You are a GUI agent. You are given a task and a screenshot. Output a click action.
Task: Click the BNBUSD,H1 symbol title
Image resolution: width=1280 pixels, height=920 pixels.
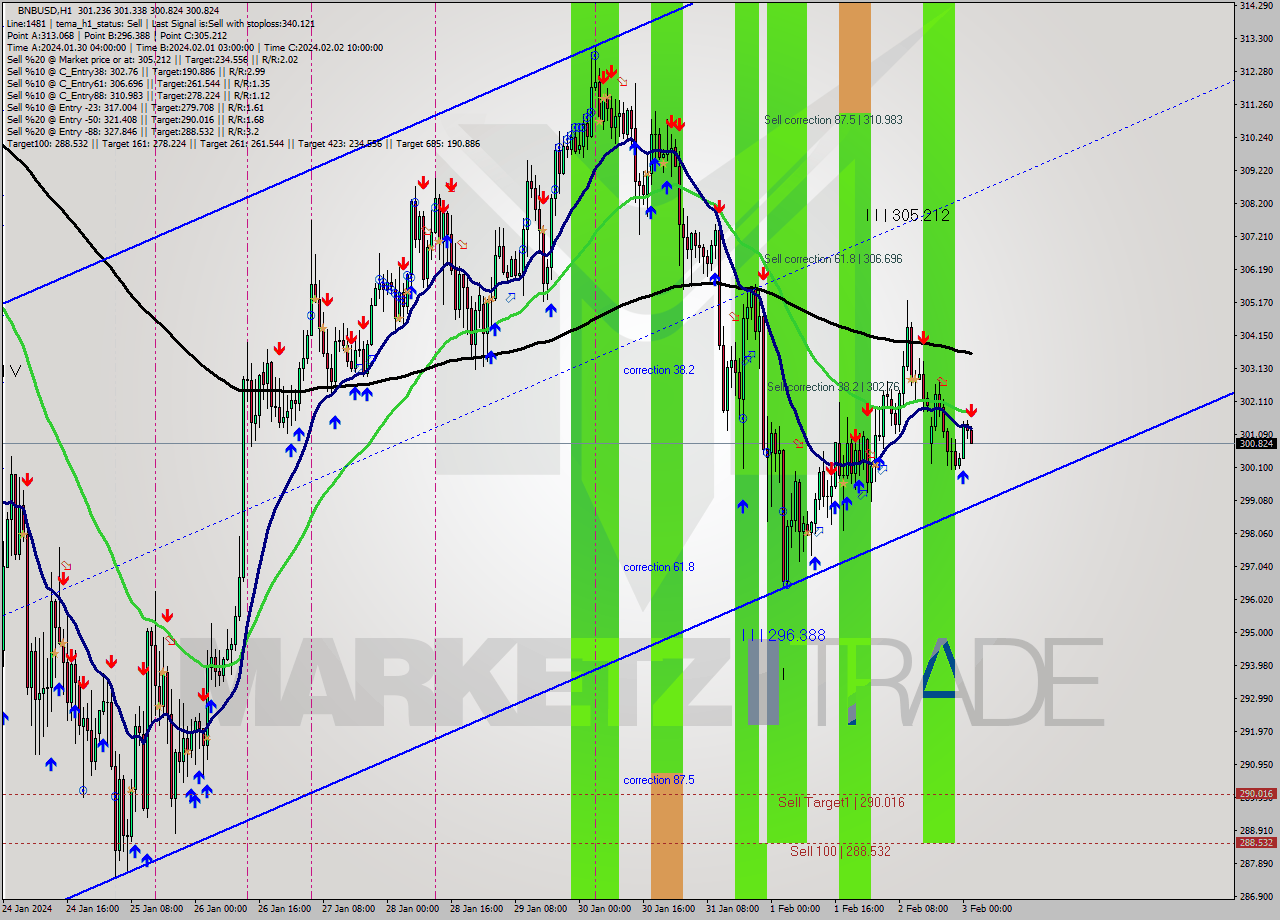tap(45, 10)
